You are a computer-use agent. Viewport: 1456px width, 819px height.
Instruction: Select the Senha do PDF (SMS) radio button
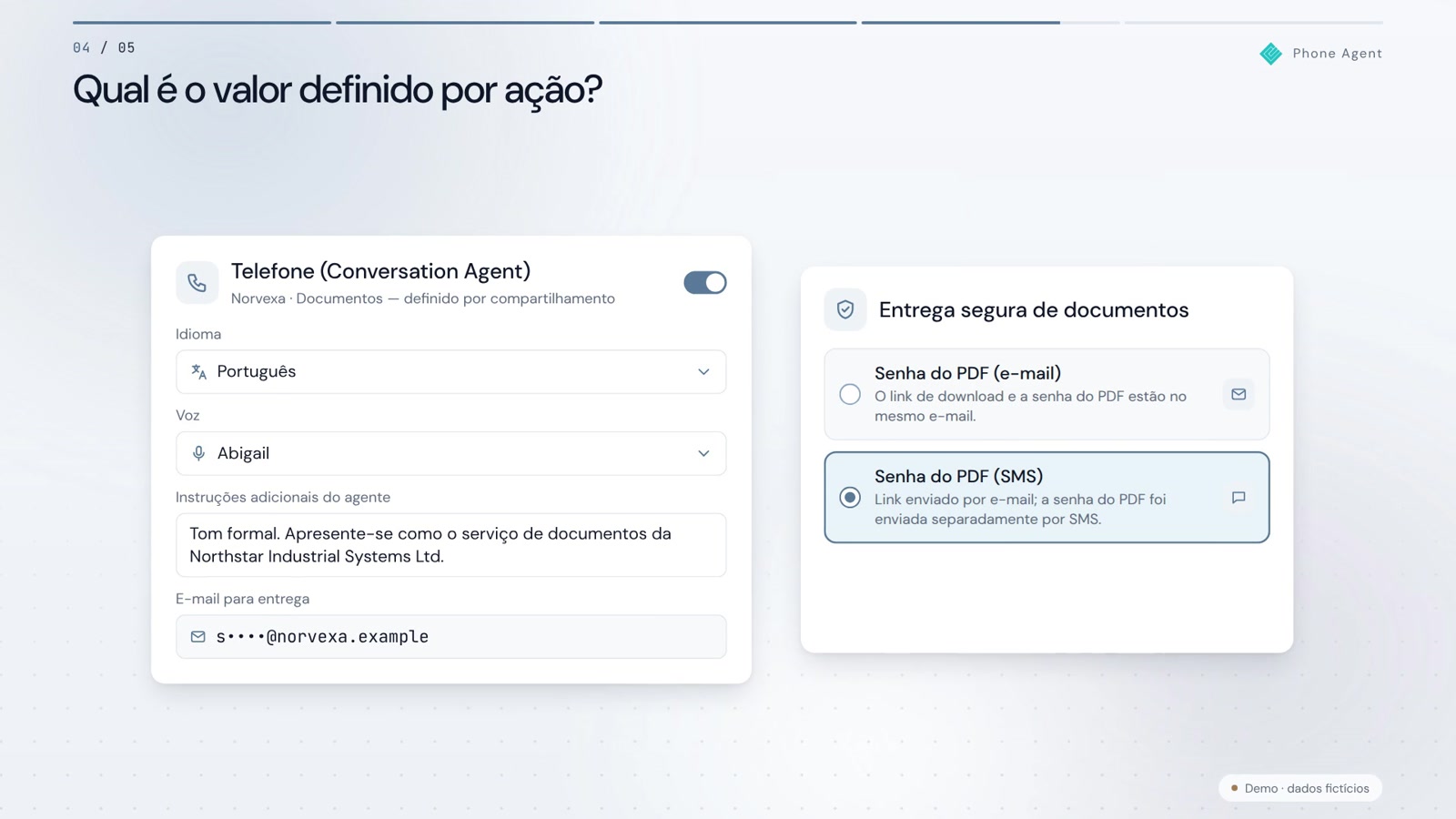[850, 497]
